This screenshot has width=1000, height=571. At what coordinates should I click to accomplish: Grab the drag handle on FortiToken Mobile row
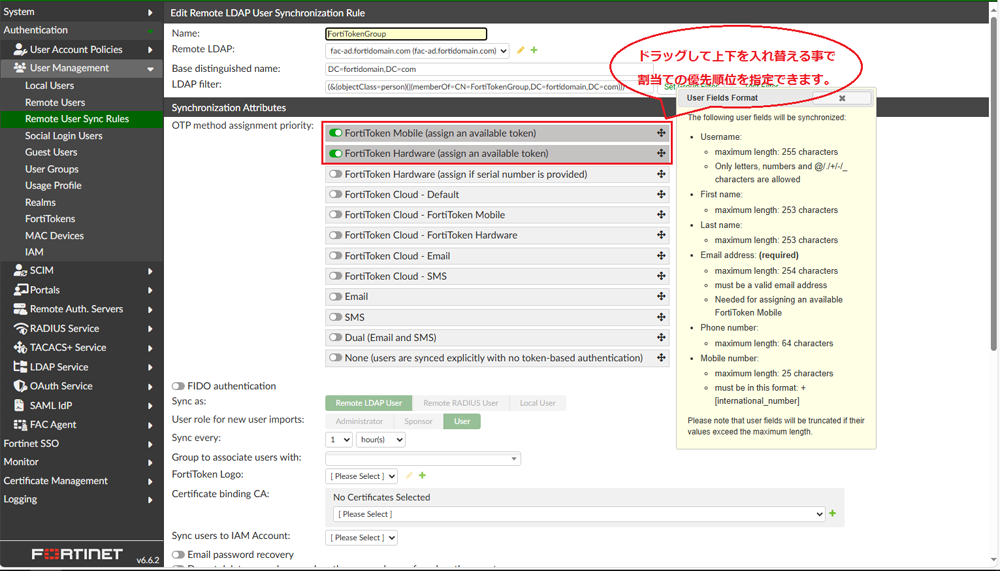(661, 133)
